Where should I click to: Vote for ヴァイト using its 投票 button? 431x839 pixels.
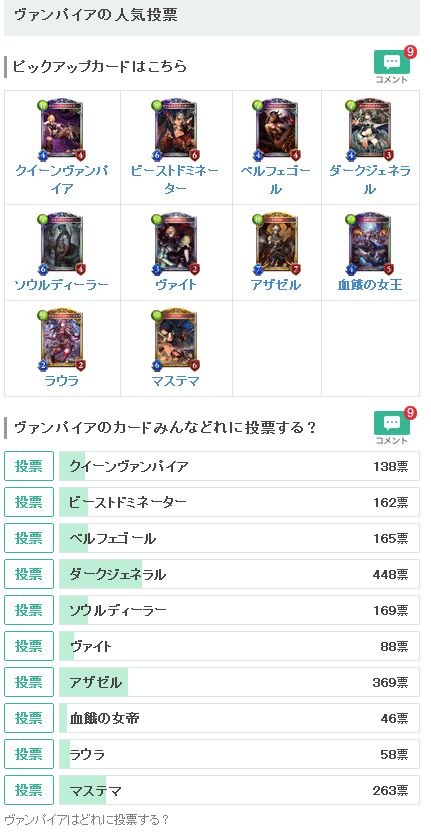coord(29,646)
